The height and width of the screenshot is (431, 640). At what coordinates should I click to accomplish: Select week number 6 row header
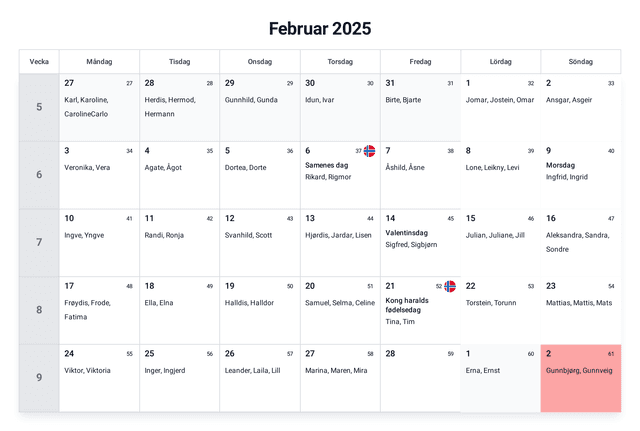coord(39,175)
